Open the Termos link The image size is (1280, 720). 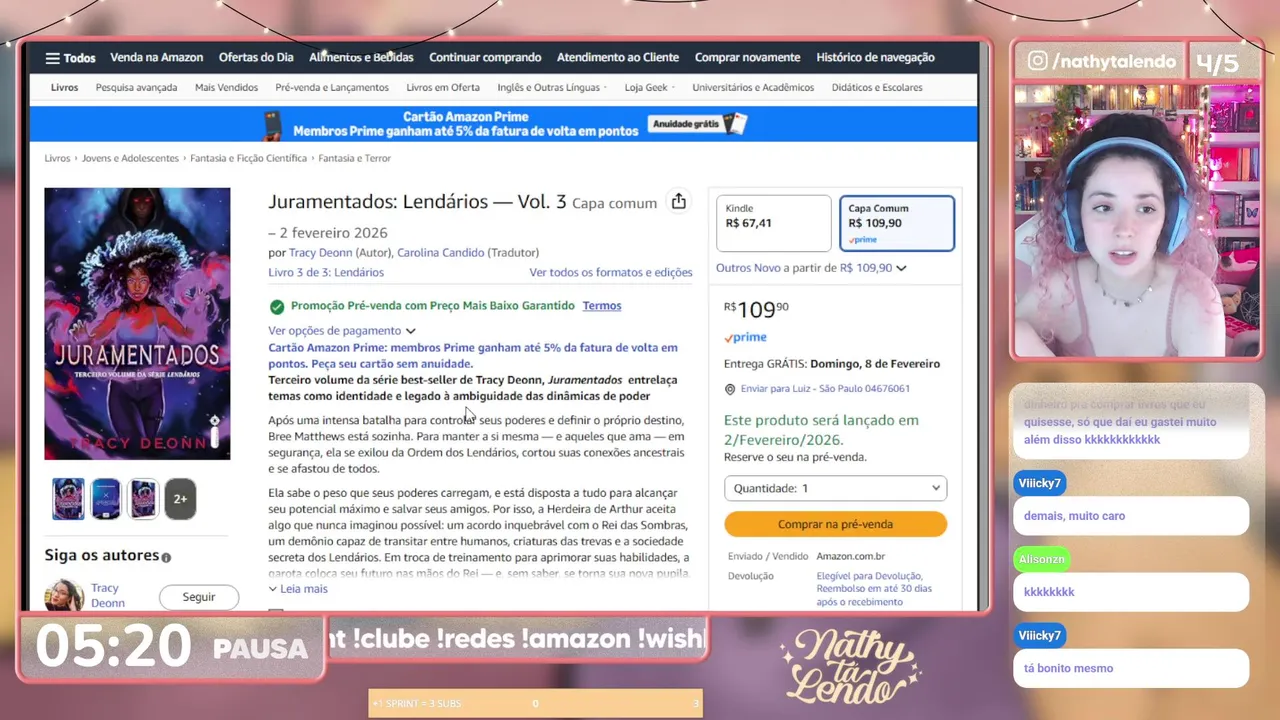tap(602, 306)
